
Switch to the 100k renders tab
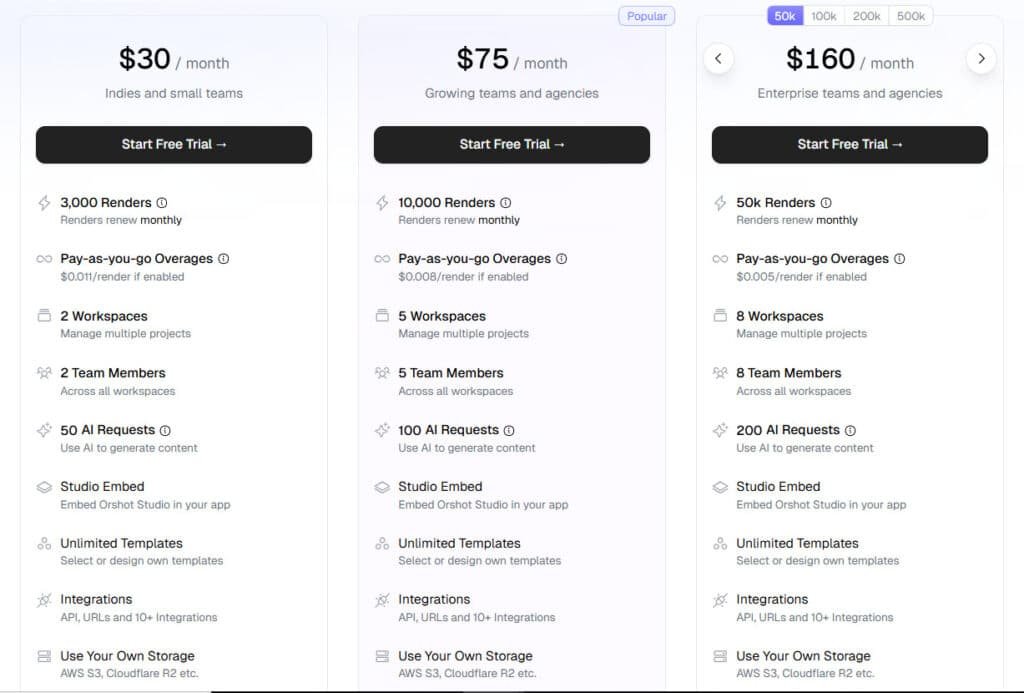(825, 15)
